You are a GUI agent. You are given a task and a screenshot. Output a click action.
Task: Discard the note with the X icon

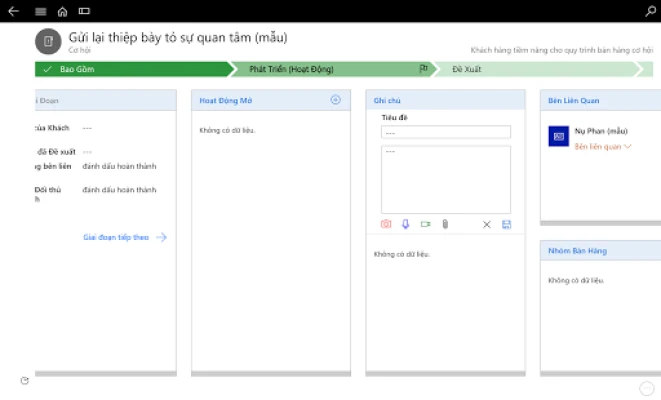coord(487,224)
